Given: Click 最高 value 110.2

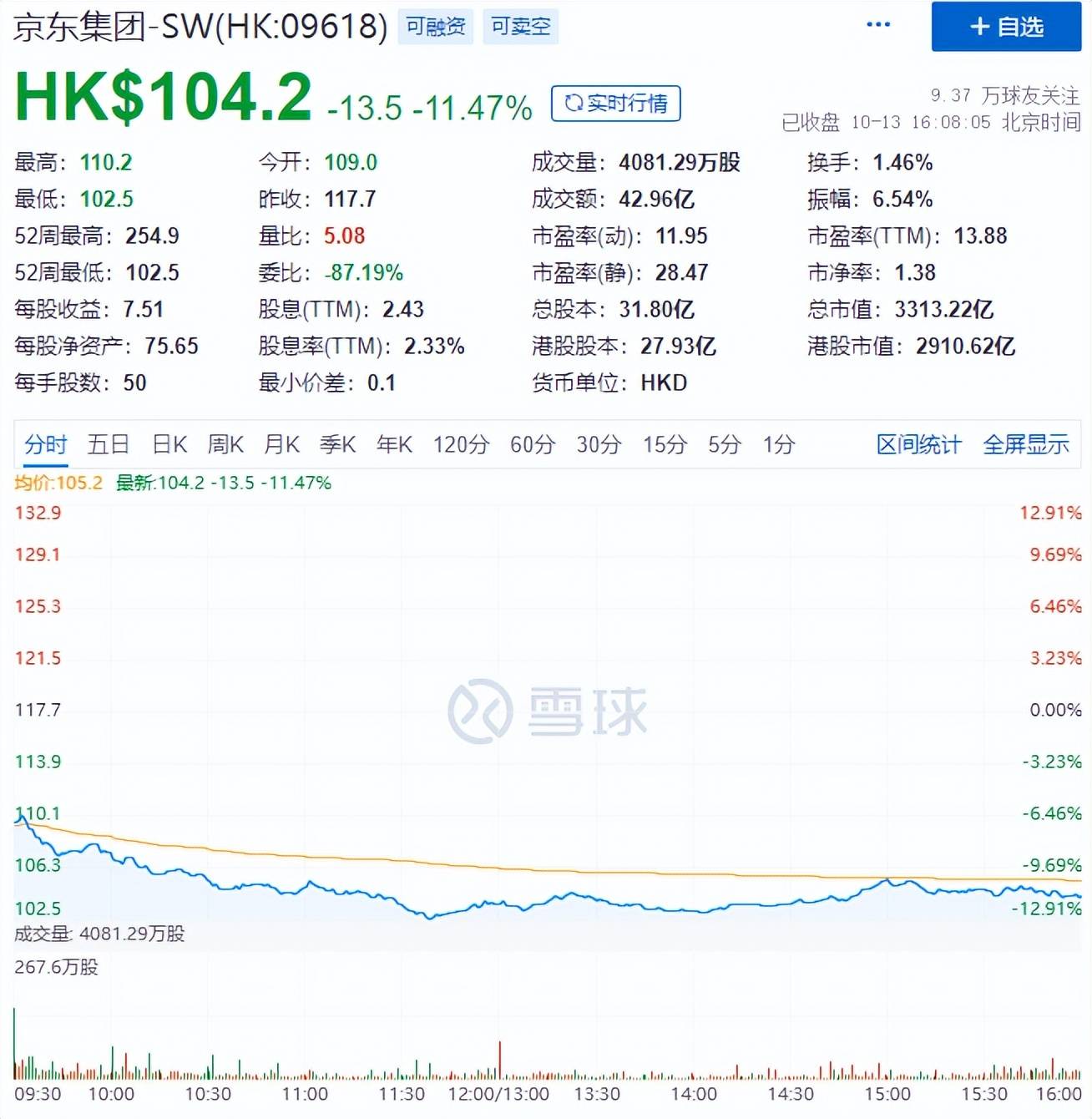Looking at the screenshot, I should pyautogui.click(x=106, y=162).
